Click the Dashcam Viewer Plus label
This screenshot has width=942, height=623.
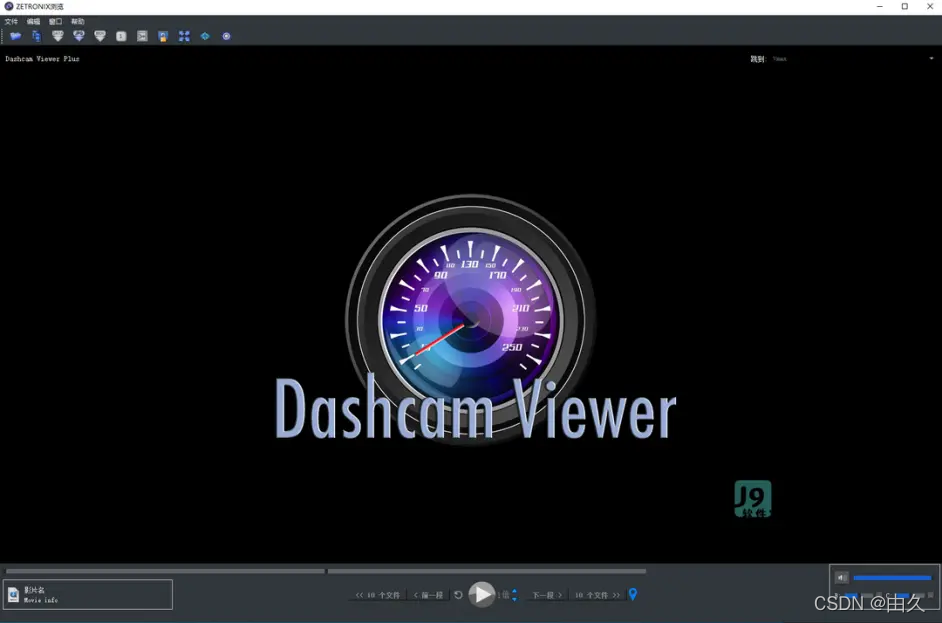[42, 59]
